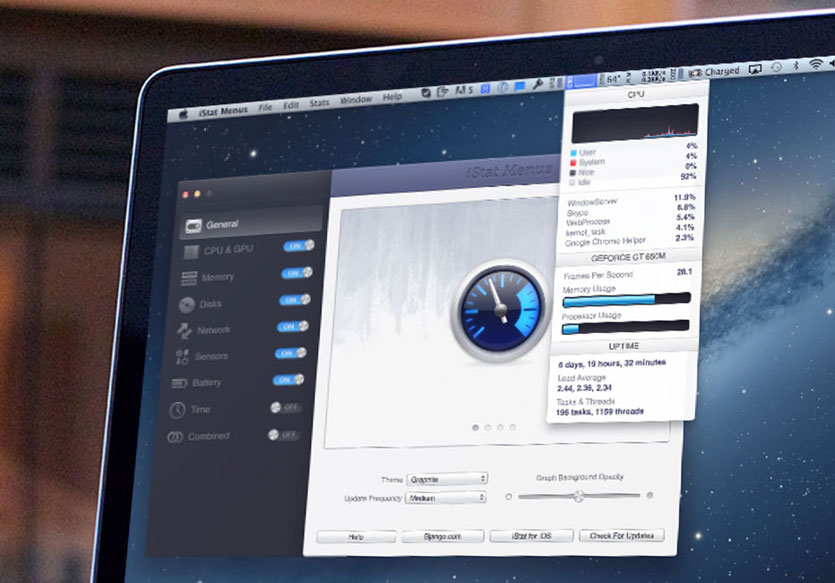Turn on the Combined switch

click(x=283, y=435)
